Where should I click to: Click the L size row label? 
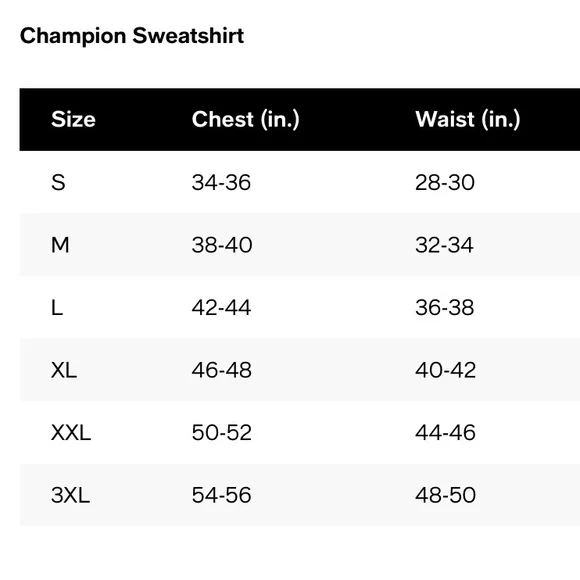(x=57, y=307)
